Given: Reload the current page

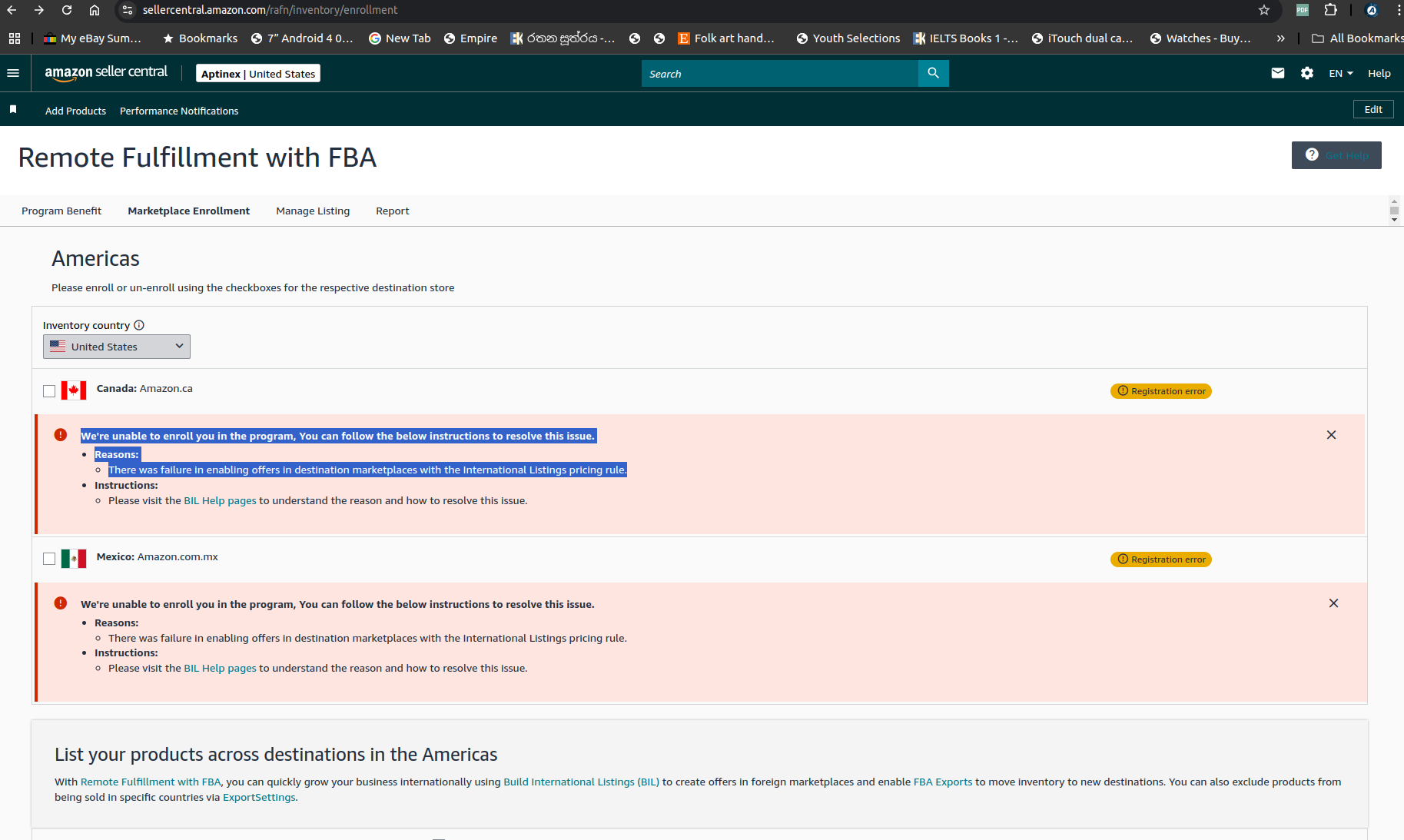Looking at the screenshot, I should tap(67, 10).
